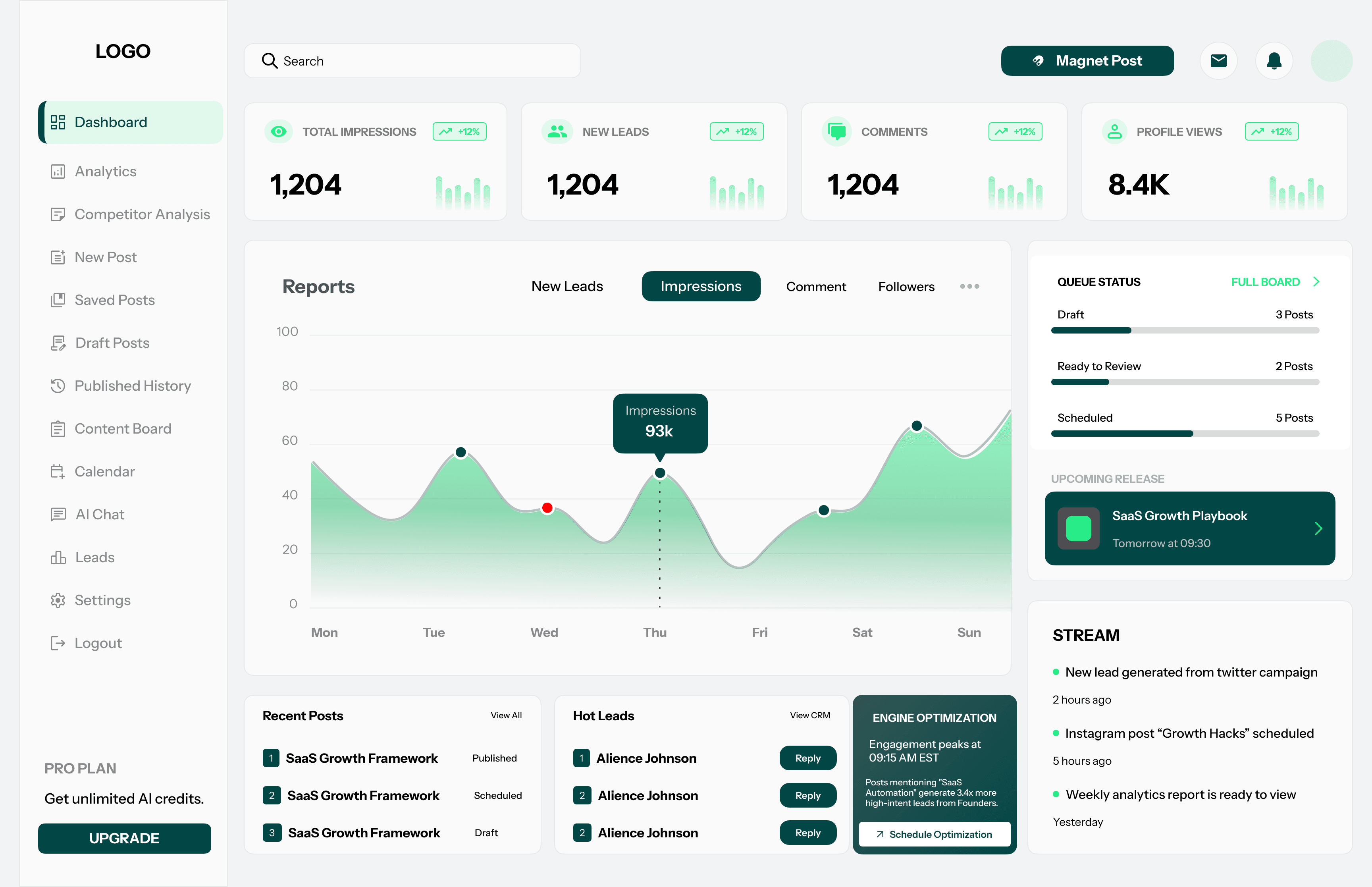Click the Impressions 93k tooltip
The width and height of the screenshot is (1372, 887).
pos(660,423)
